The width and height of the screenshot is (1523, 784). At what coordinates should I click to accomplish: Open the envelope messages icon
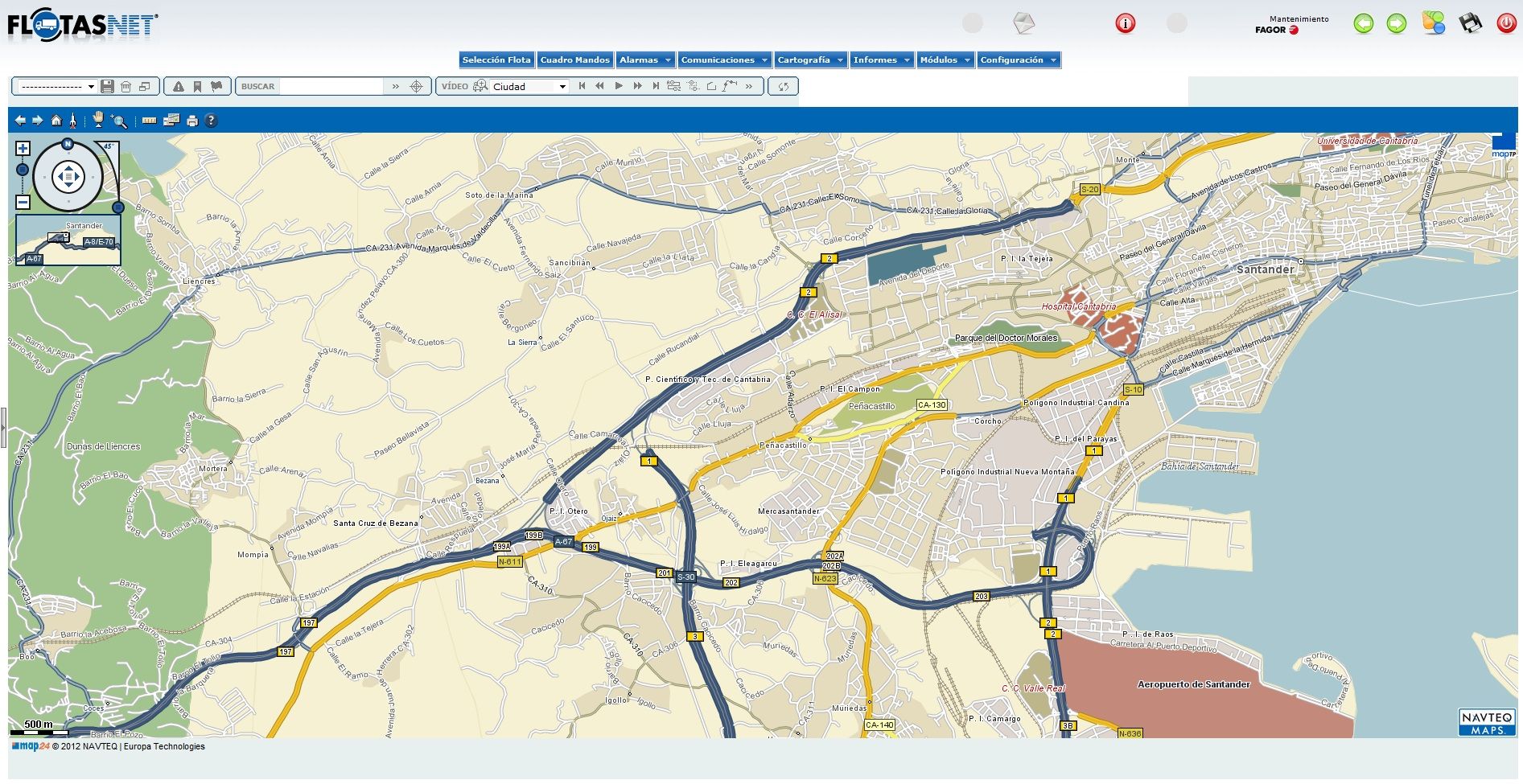point(1023,23)
